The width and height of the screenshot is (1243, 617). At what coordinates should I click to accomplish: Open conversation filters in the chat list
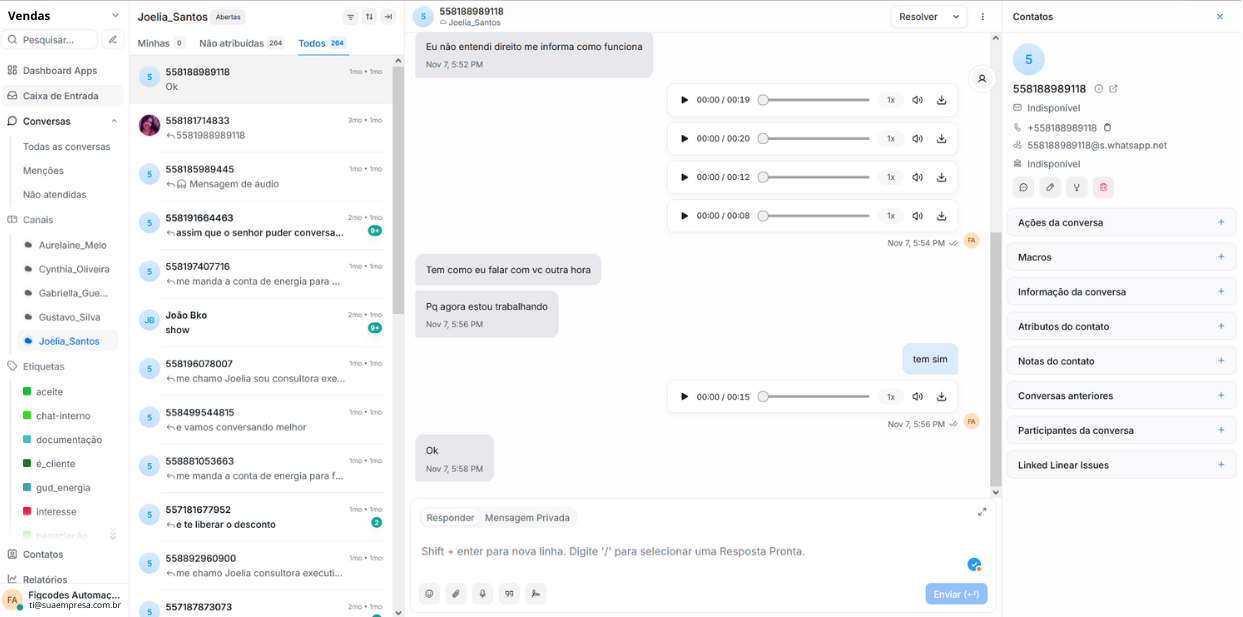pyautogui.click(x=350, y=17)
